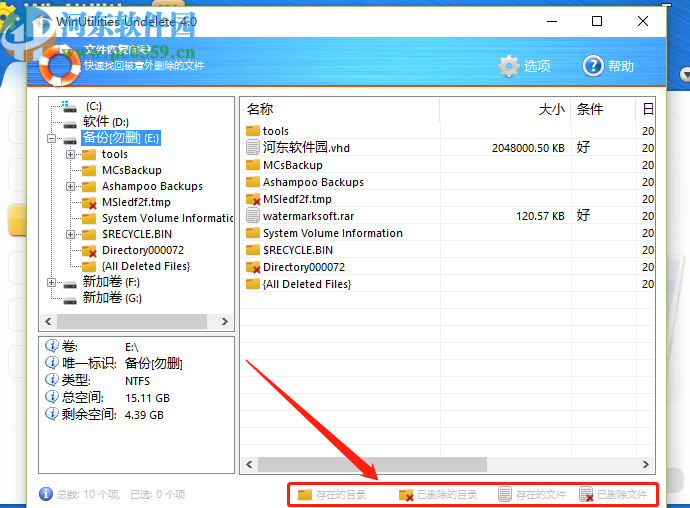Click $RECYCLE.BIN folder icon in file list
Screen dimensions: 690x508
point(253,250)
